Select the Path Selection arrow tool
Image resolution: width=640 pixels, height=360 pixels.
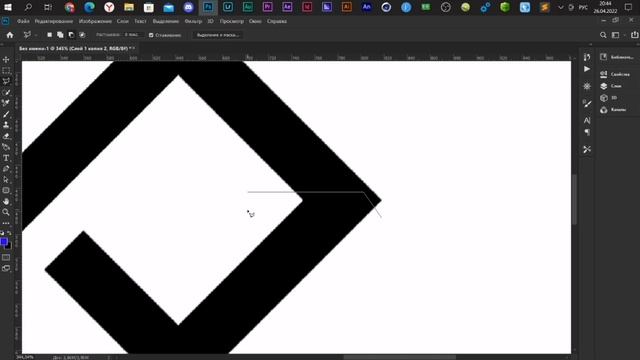(x=6, y=180)
